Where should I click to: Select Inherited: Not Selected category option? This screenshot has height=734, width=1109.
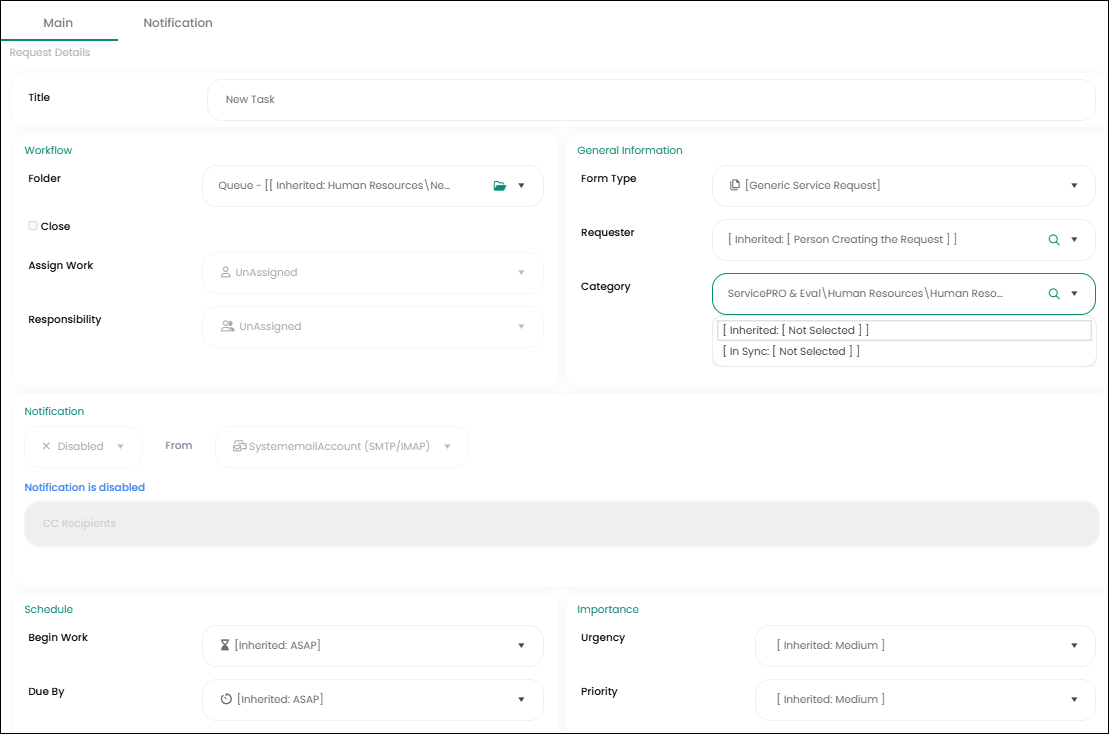tap(795, 331)
